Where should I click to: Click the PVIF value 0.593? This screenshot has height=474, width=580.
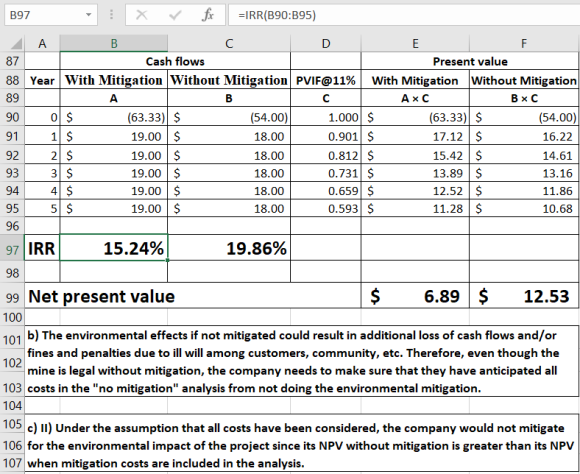point(326,208)
